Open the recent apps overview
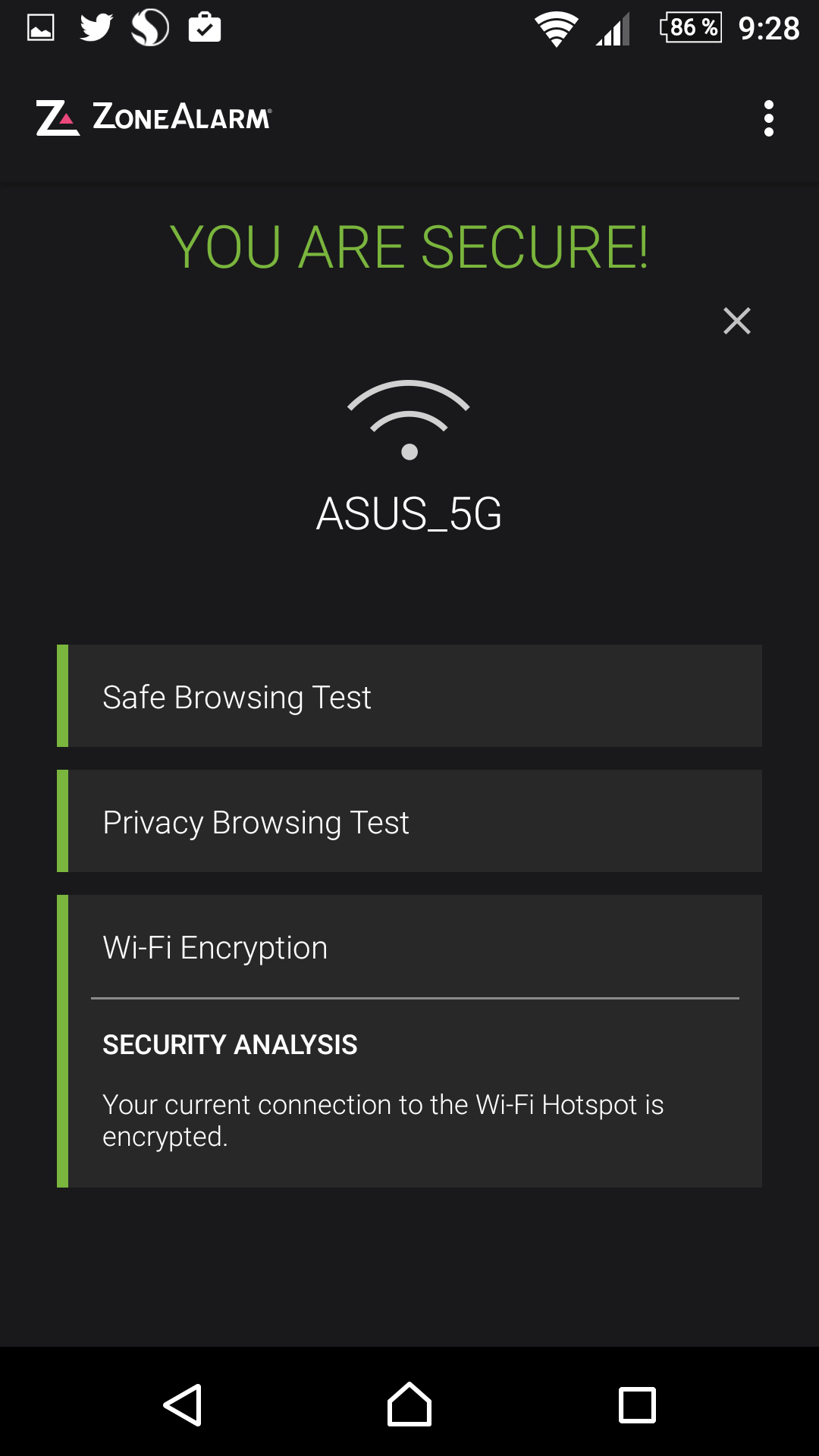 (x=637, y=1405)
